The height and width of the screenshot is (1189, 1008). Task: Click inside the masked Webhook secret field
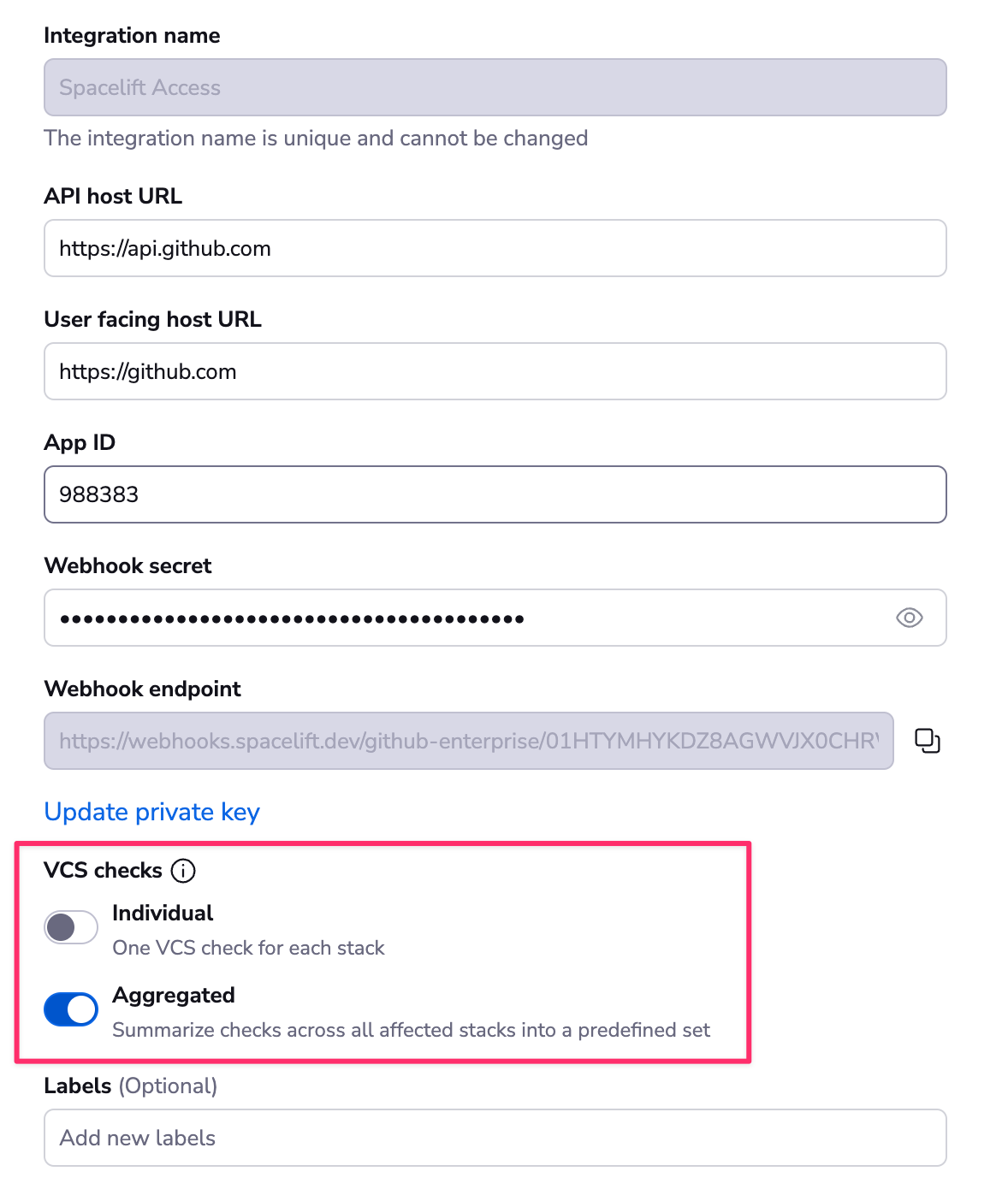[462, 618]
